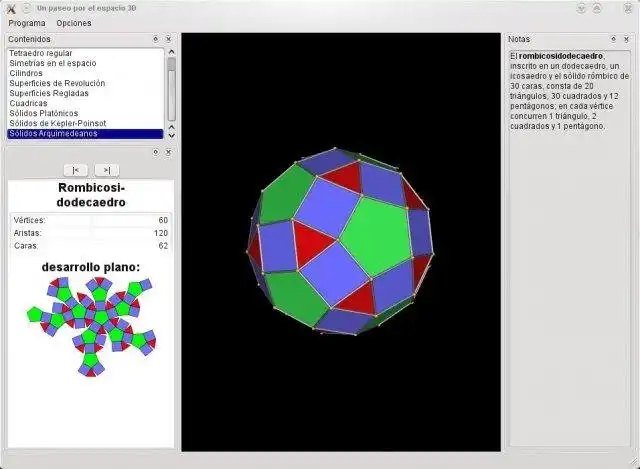The image size is (640, 469).
Task: Open the Programa menu
Action: tap(27, 23)
